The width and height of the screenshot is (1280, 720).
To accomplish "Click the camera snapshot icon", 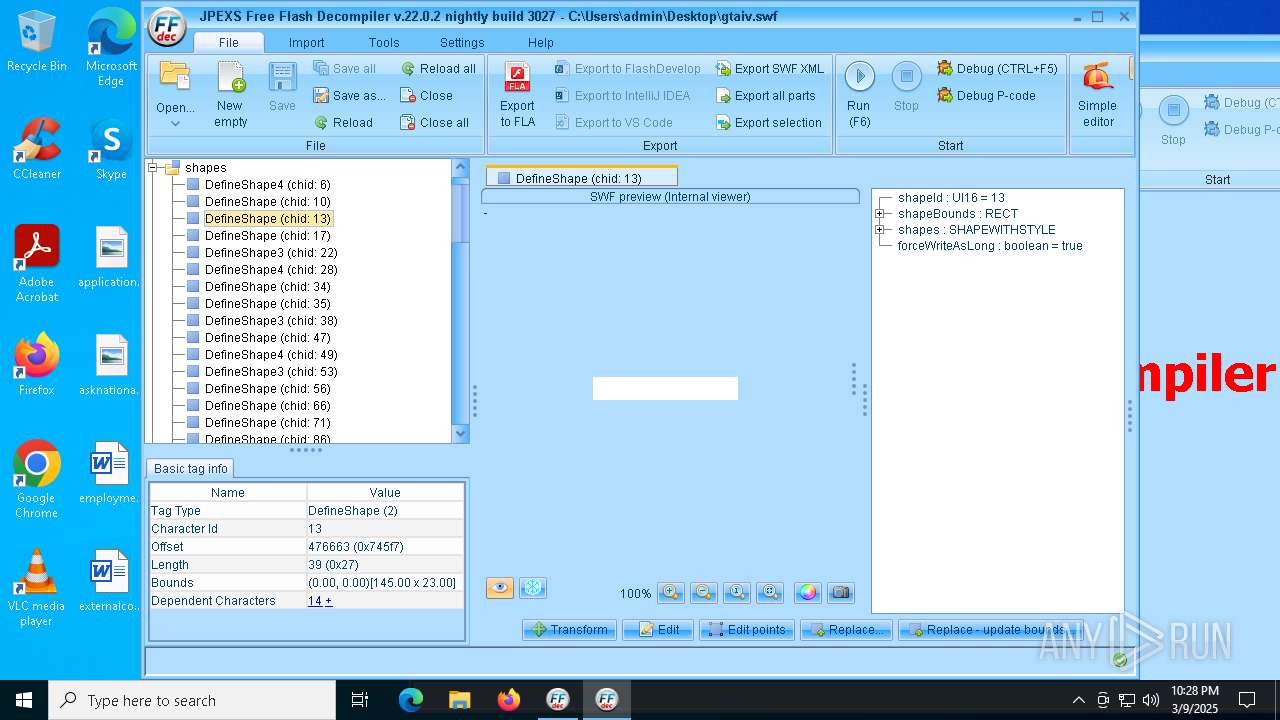I will [841, 593].
